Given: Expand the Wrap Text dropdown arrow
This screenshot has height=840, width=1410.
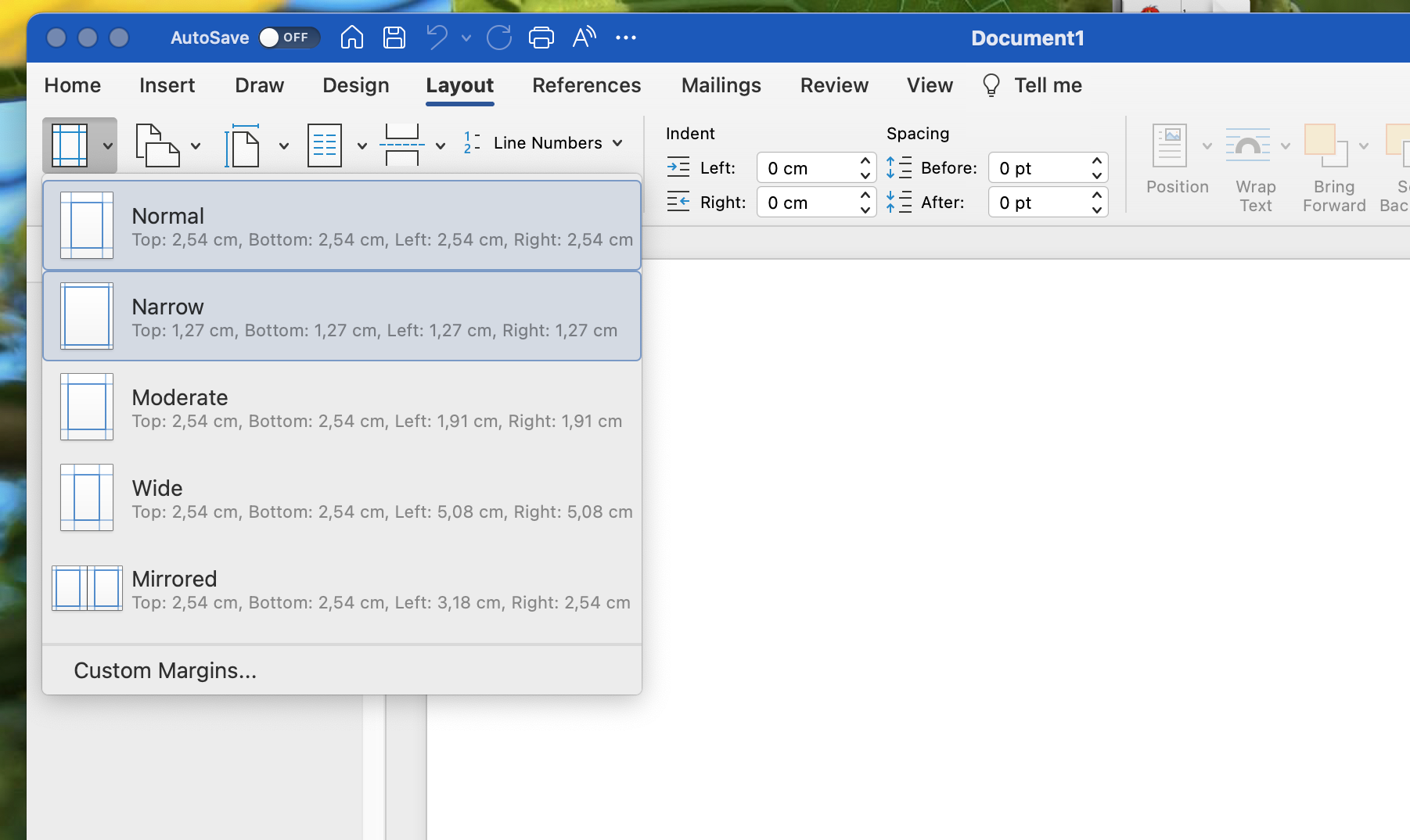Looking at the screenshot, I should tap(1286, 146).
